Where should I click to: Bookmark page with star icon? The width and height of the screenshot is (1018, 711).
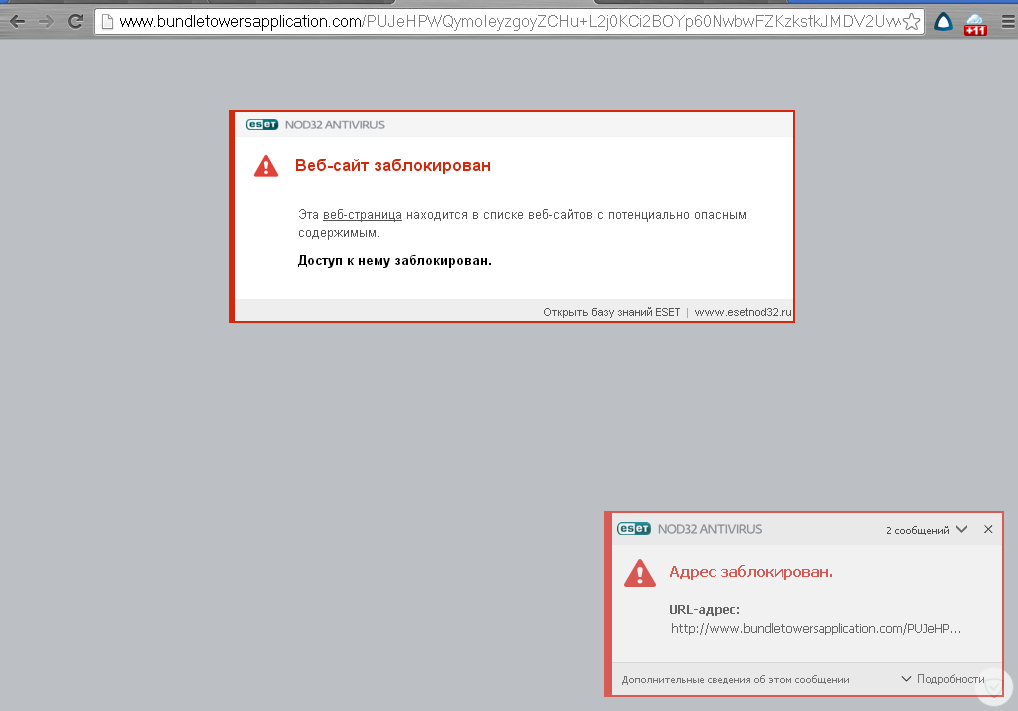click(x=912, y=21)
